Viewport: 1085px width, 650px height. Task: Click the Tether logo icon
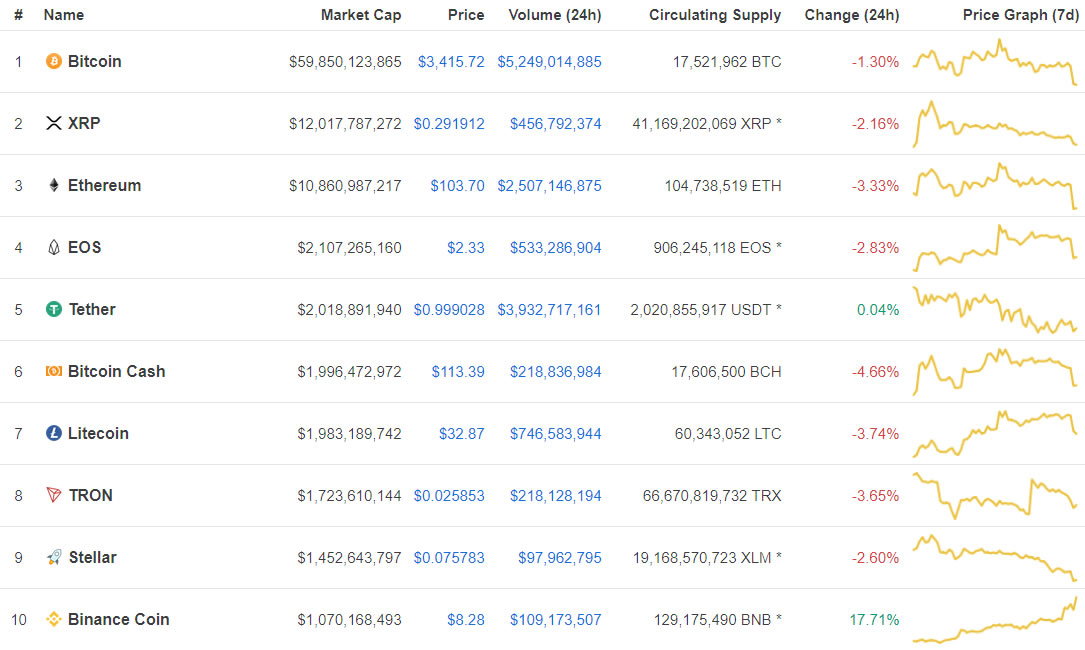[53, 309]
